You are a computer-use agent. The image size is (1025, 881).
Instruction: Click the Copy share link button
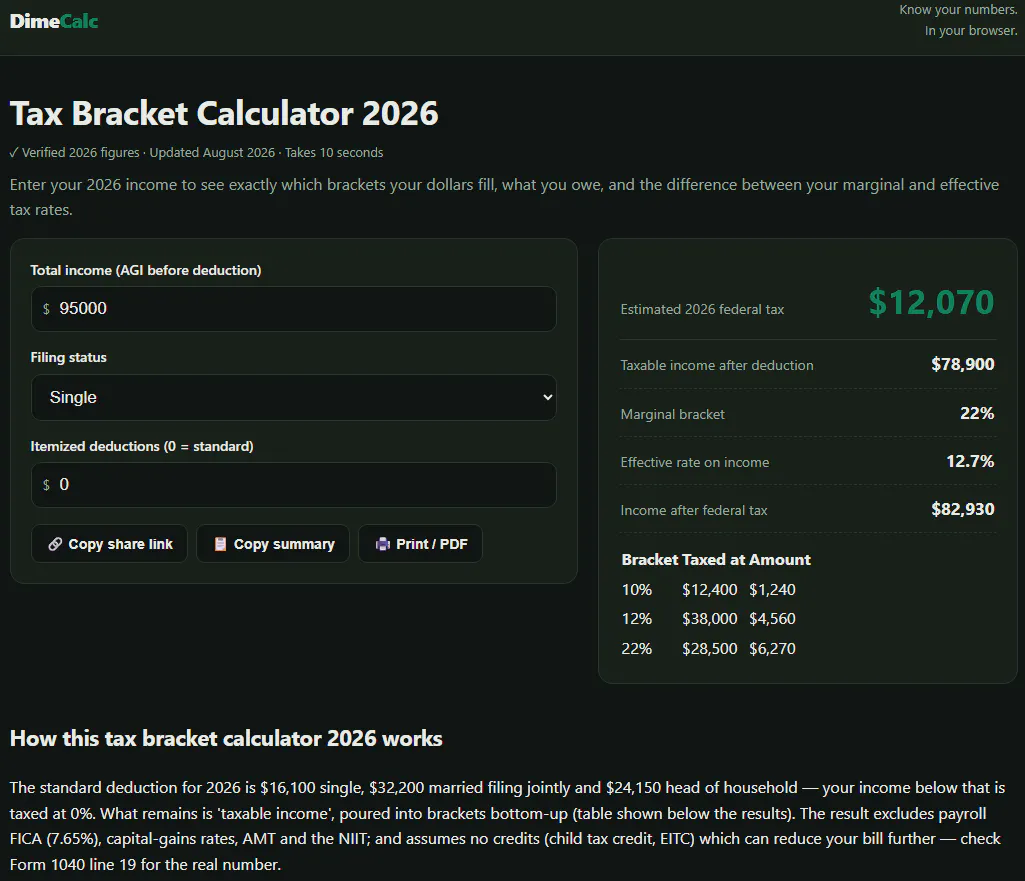pos(110,544)
